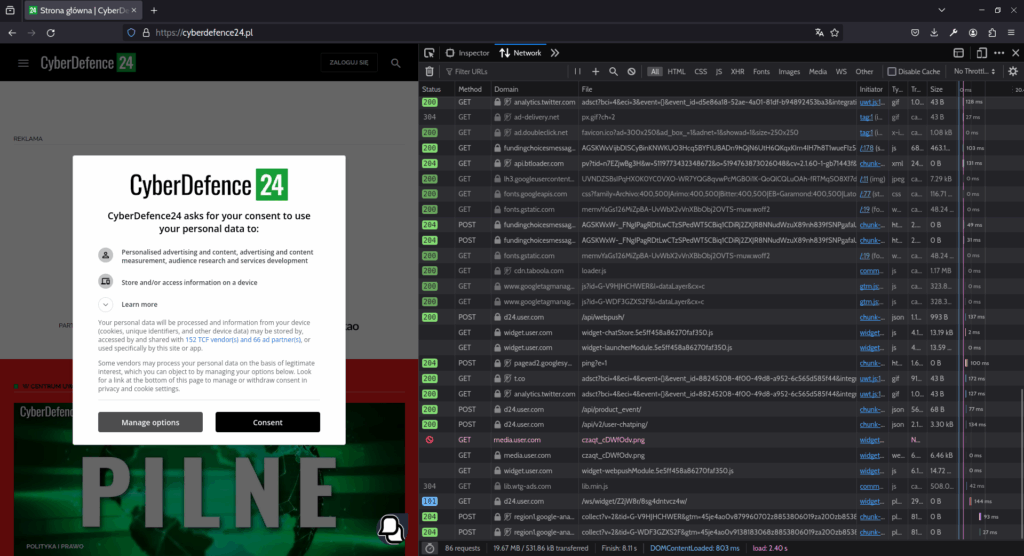Click the padlock site information icon
The height and width of the screenshot is (556, 1024).
point(146,33)
